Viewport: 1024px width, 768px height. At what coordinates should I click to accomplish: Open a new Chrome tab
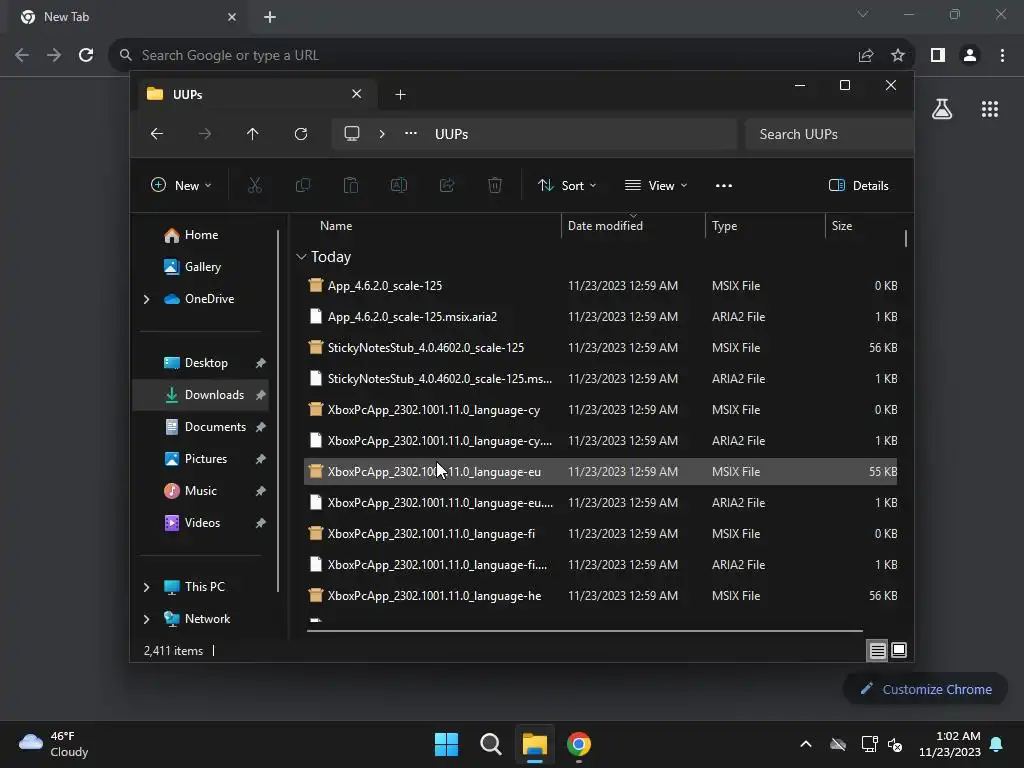point(270,17)
